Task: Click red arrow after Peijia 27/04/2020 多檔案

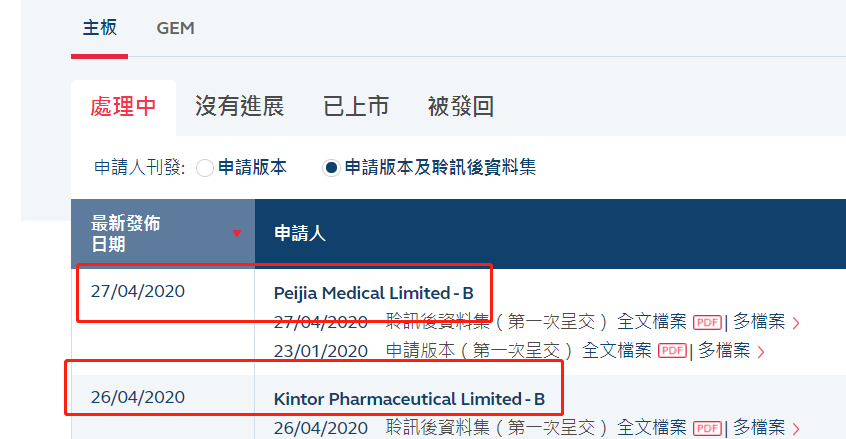Action: [x=796, y=323]
